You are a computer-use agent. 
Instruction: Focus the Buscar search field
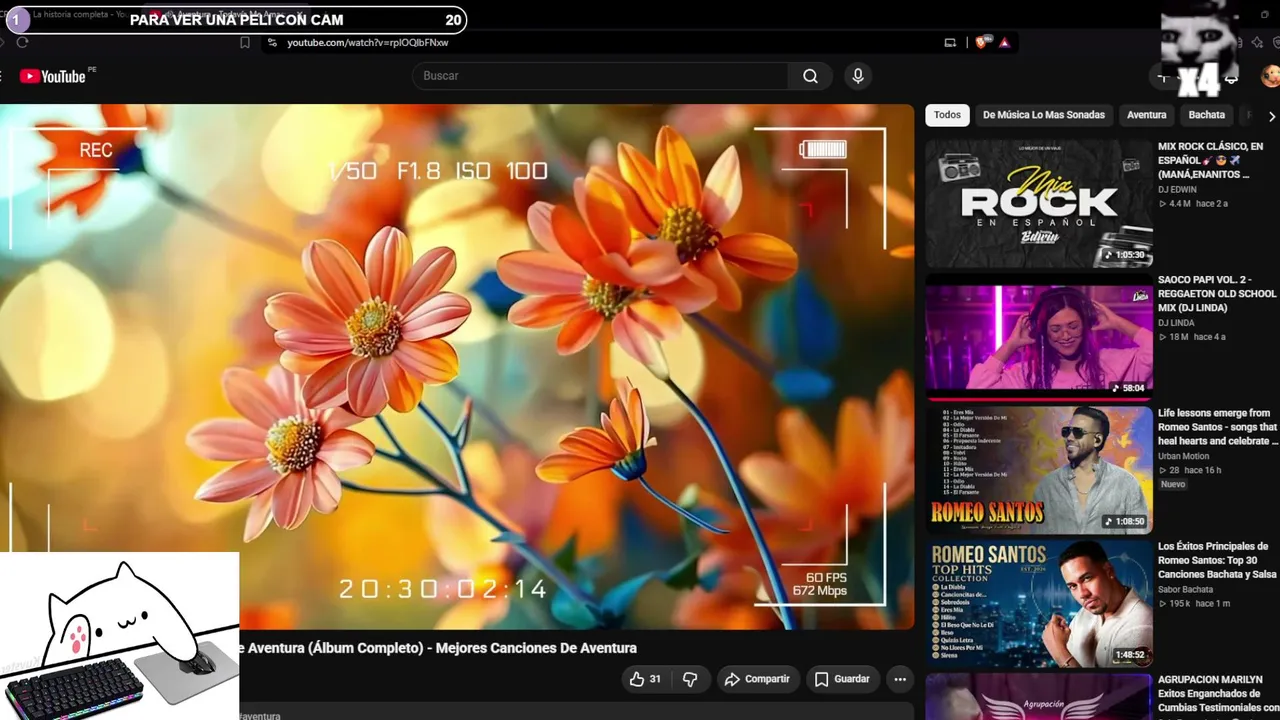click(600, 76)
